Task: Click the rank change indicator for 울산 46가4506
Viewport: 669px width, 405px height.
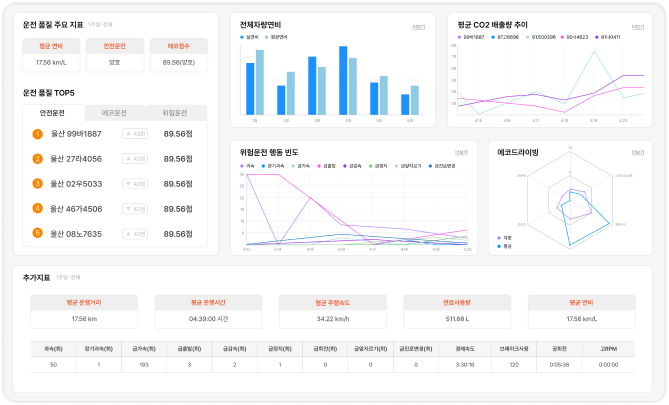Action: click(134, 209)
